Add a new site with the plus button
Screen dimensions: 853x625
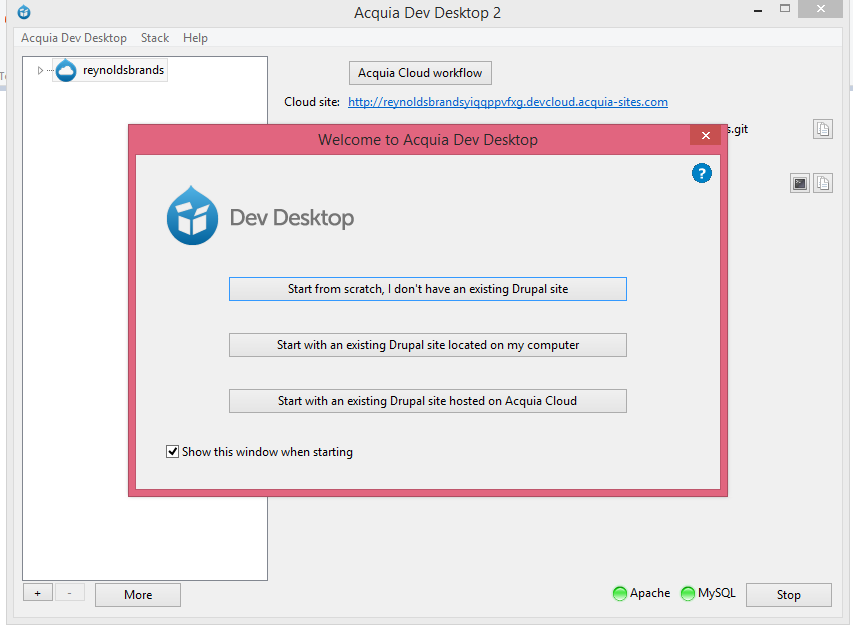click(x=37, y=592)
